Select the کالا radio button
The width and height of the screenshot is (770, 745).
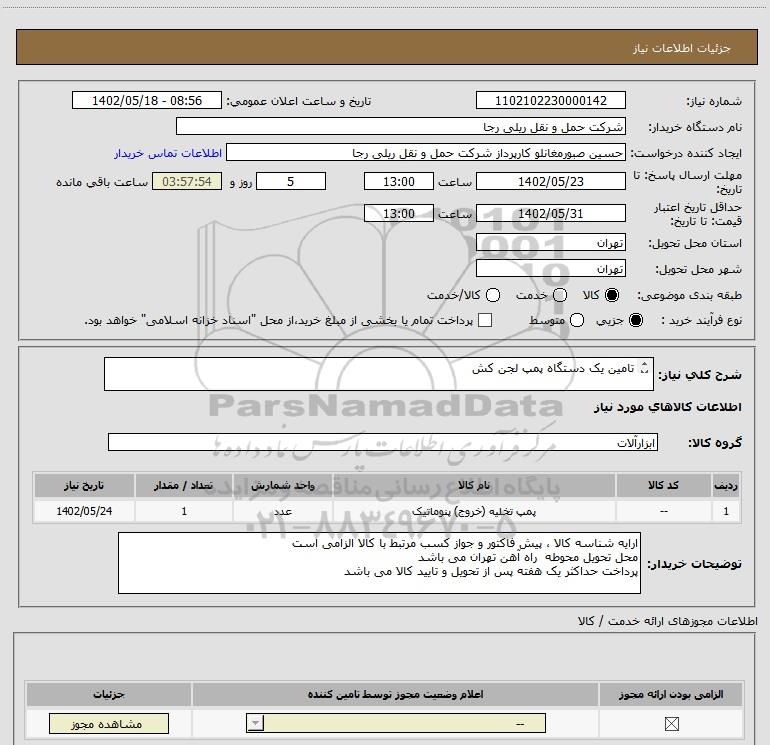point(612,295)
